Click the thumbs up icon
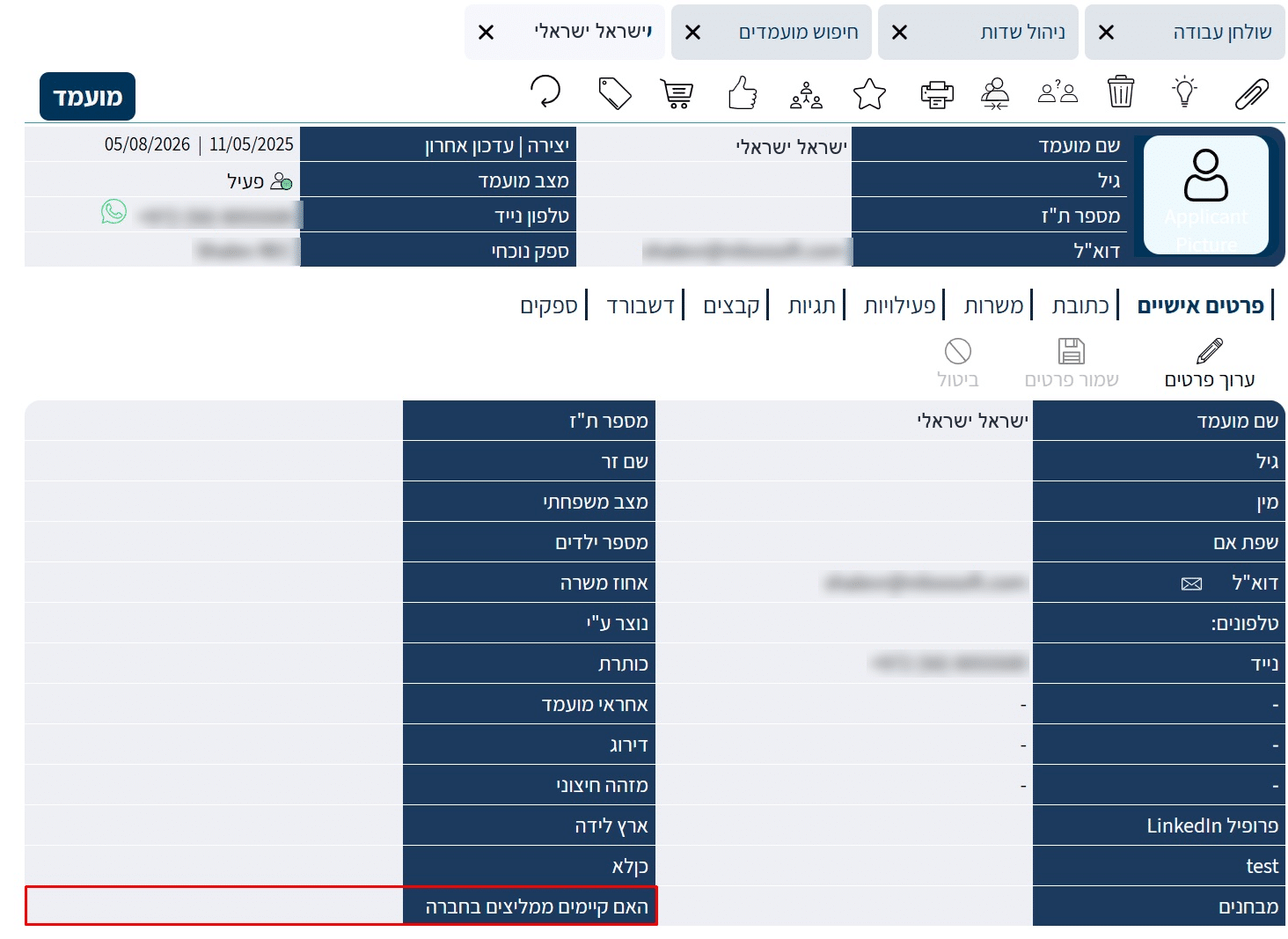1288x939 pixels. 743,92
